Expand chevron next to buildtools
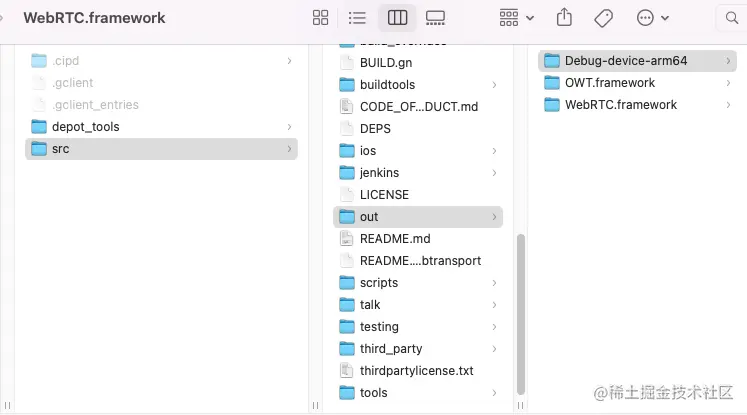 [x=494, y=85]
